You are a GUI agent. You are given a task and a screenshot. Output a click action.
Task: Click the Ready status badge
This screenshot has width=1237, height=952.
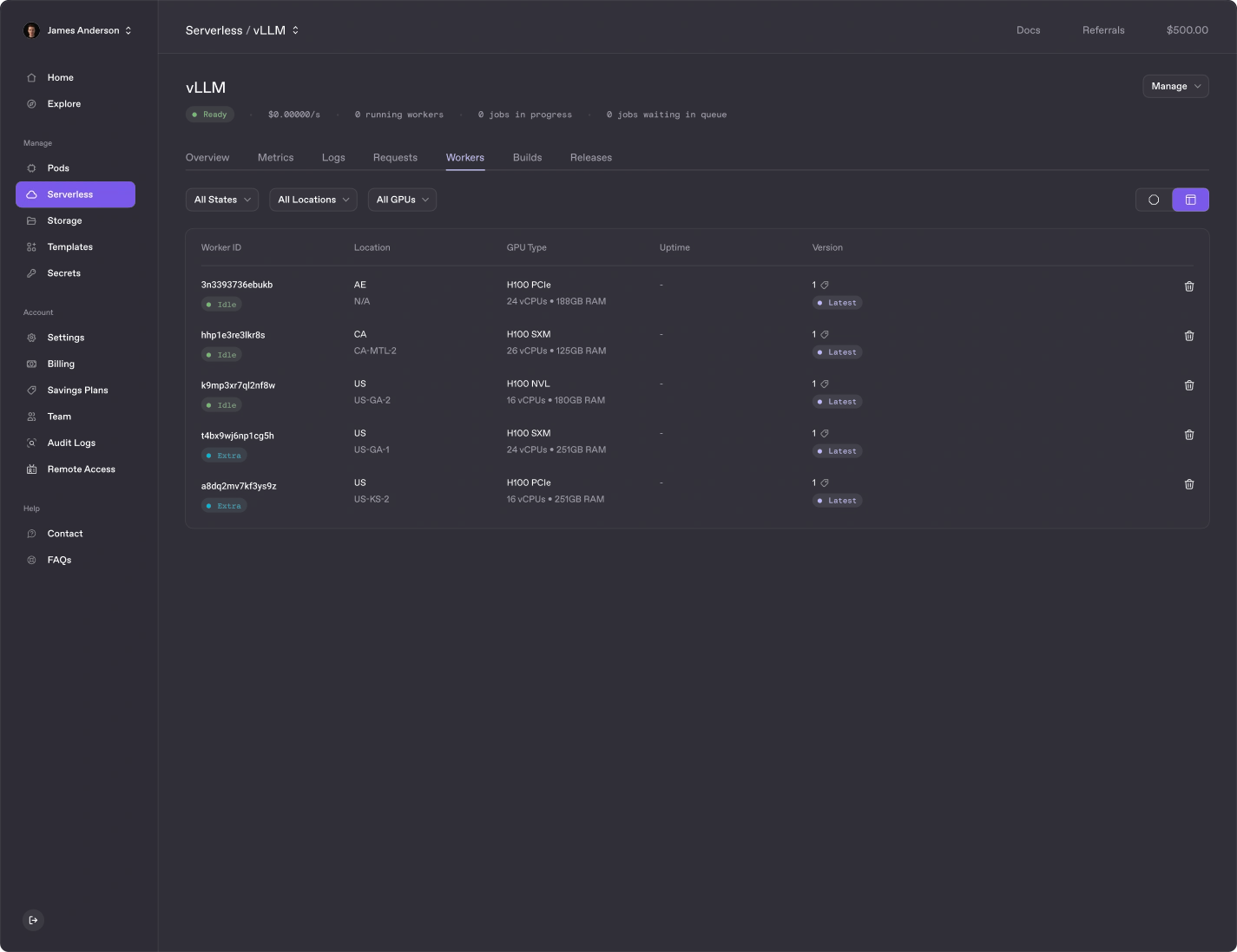pos(210,115)
